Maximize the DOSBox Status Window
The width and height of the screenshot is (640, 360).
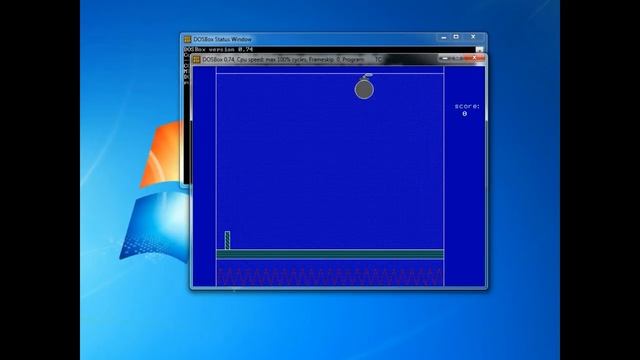[456, 37]
